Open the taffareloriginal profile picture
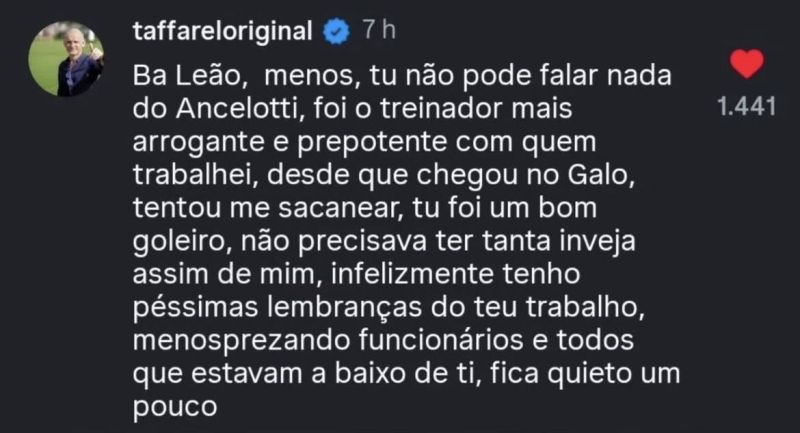The height and width of the screenshot is (433, 800). coord(67,59)
